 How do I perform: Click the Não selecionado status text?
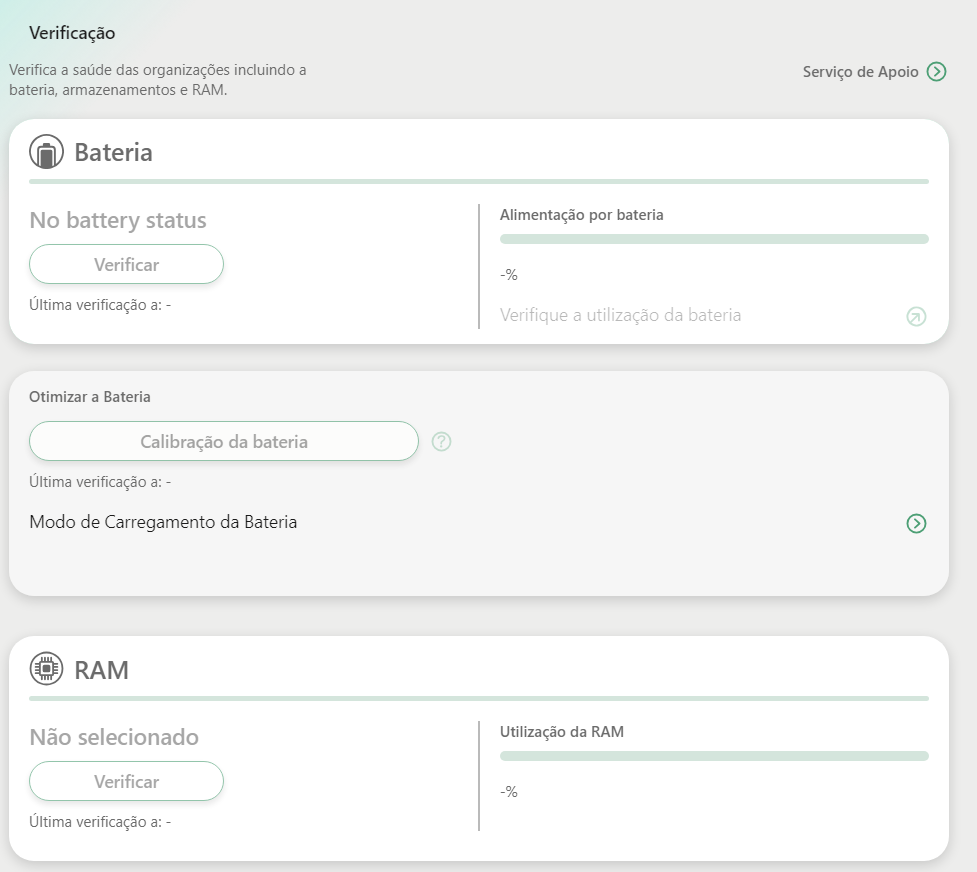click(114, 737)
